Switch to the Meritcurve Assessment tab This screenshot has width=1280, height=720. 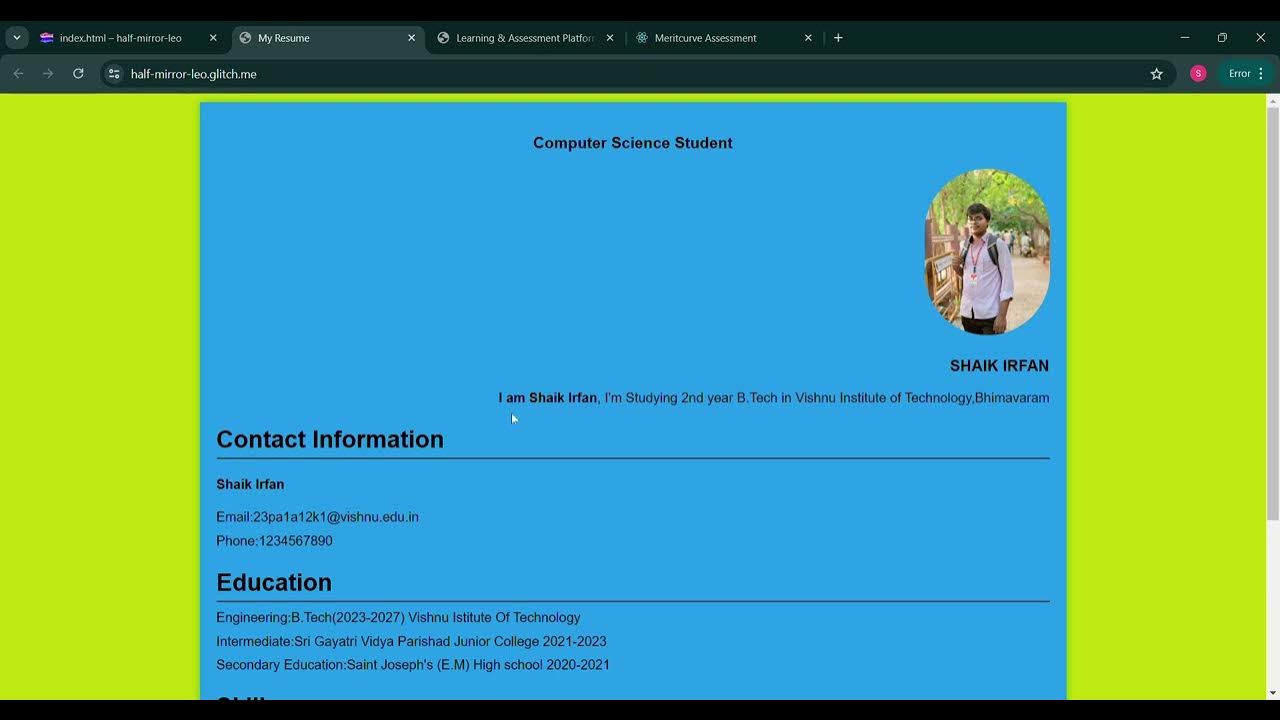pyautogui.click(x=724, y=38)
